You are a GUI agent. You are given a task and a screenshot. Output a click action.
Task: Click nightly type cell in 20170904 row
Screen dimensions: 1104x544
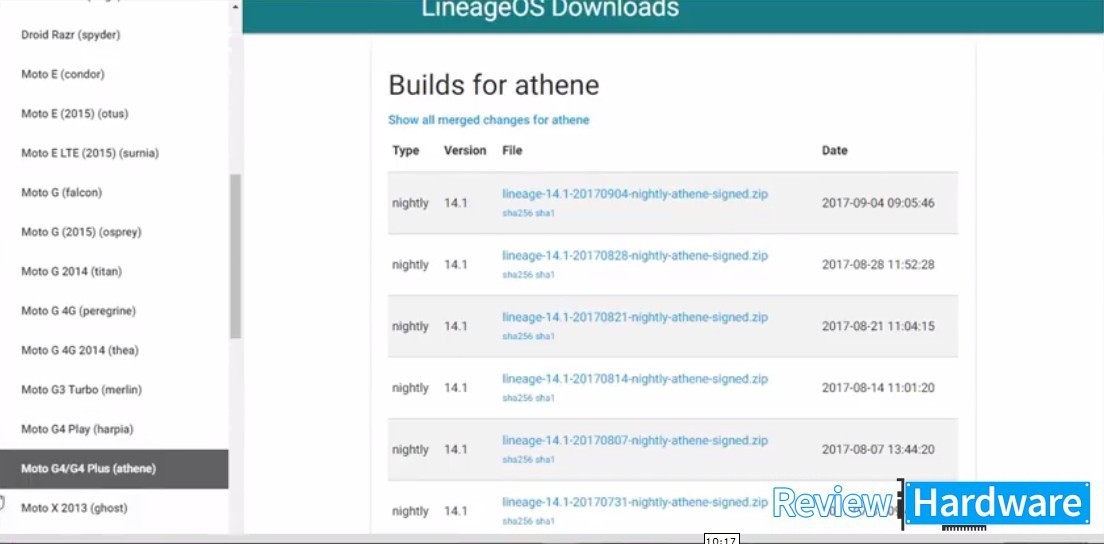[x=410, y=203]
